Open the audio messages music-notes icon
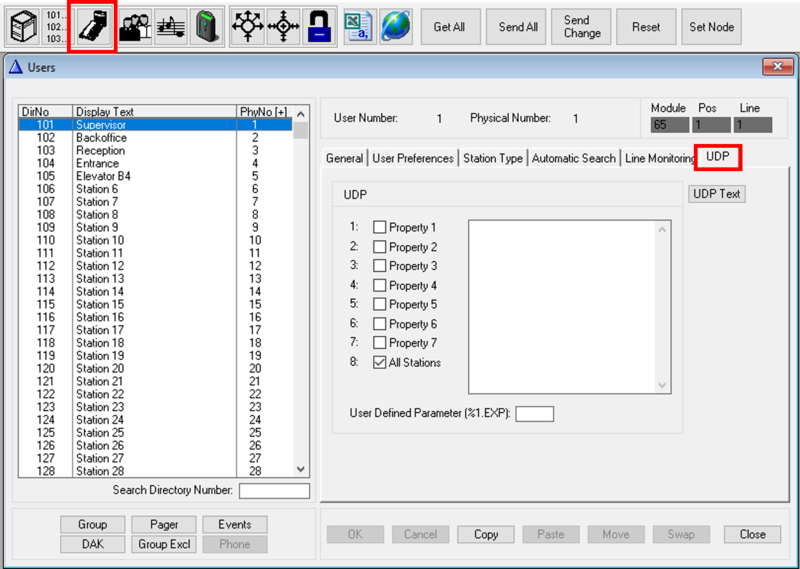The height and width of the screenshot is (569, 800). [x=170, y=26]
